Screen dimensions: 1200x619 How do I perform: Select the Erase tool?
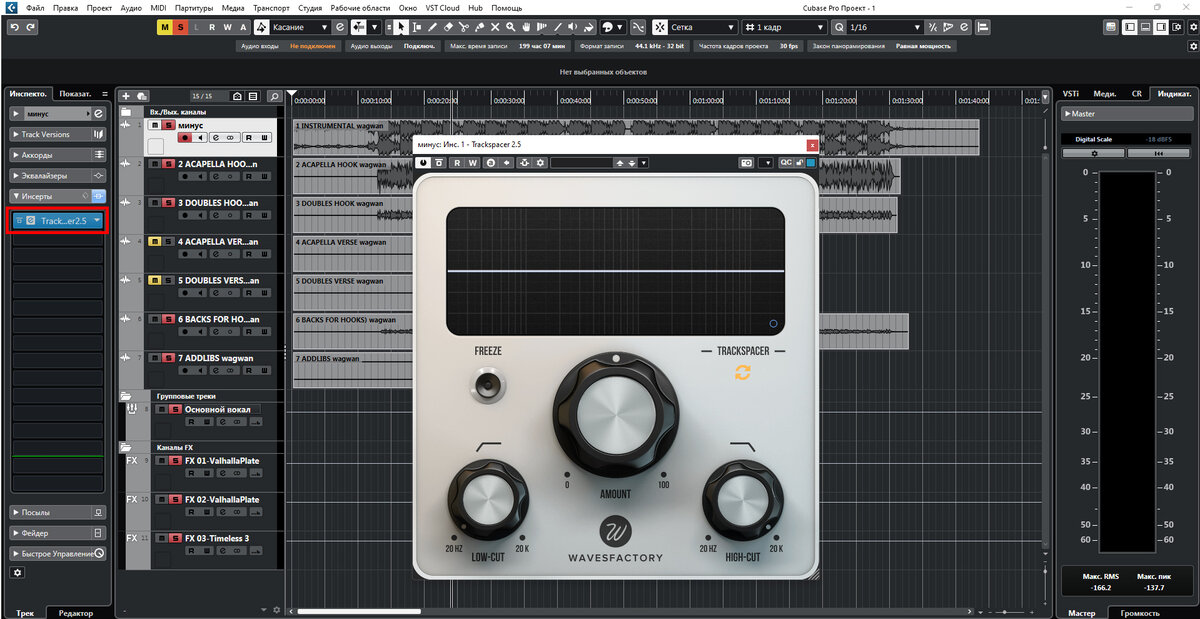448,27
